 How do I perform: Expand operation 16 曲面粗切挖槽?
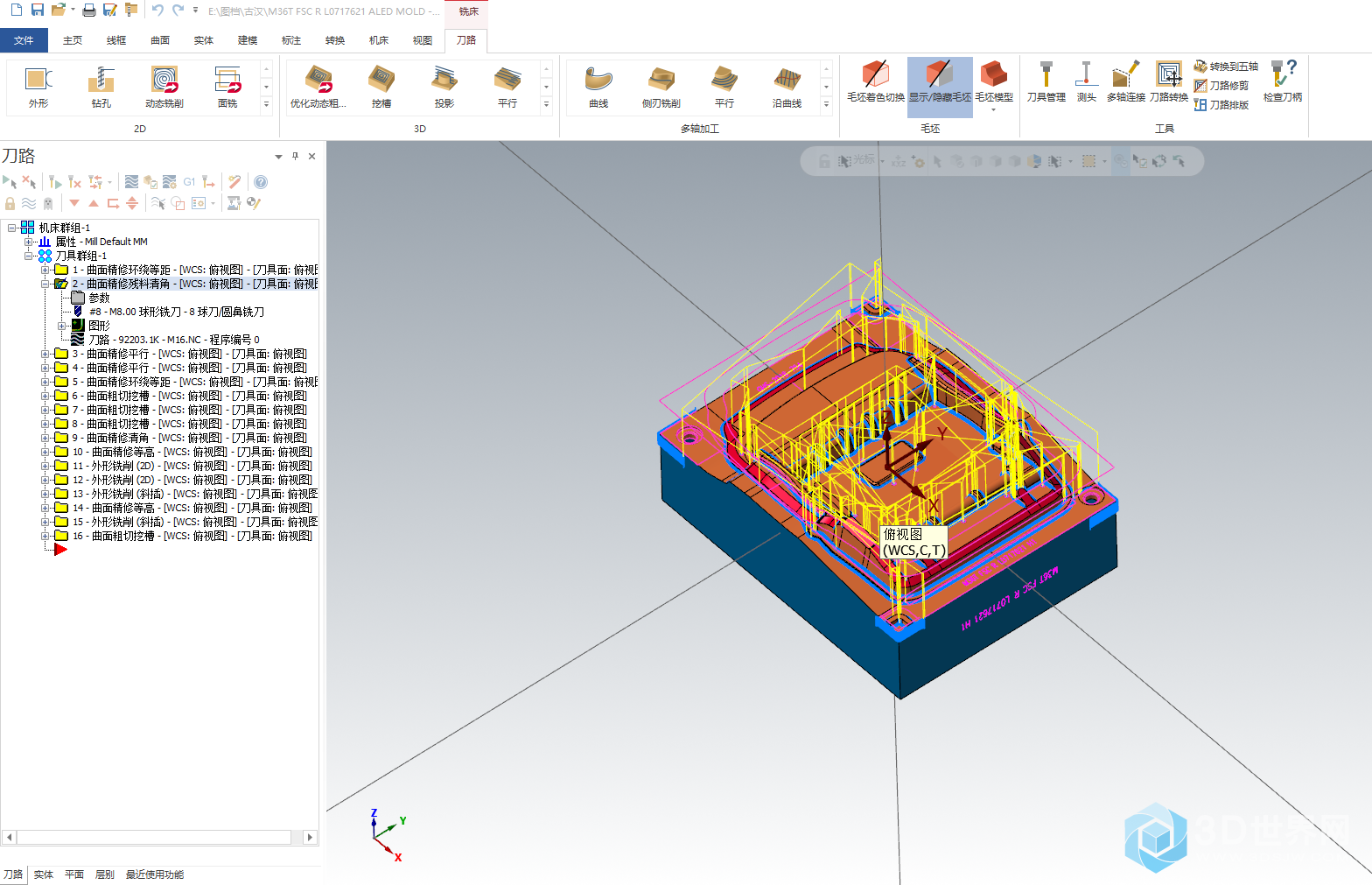pyautogui.click(x=45, y=536)
